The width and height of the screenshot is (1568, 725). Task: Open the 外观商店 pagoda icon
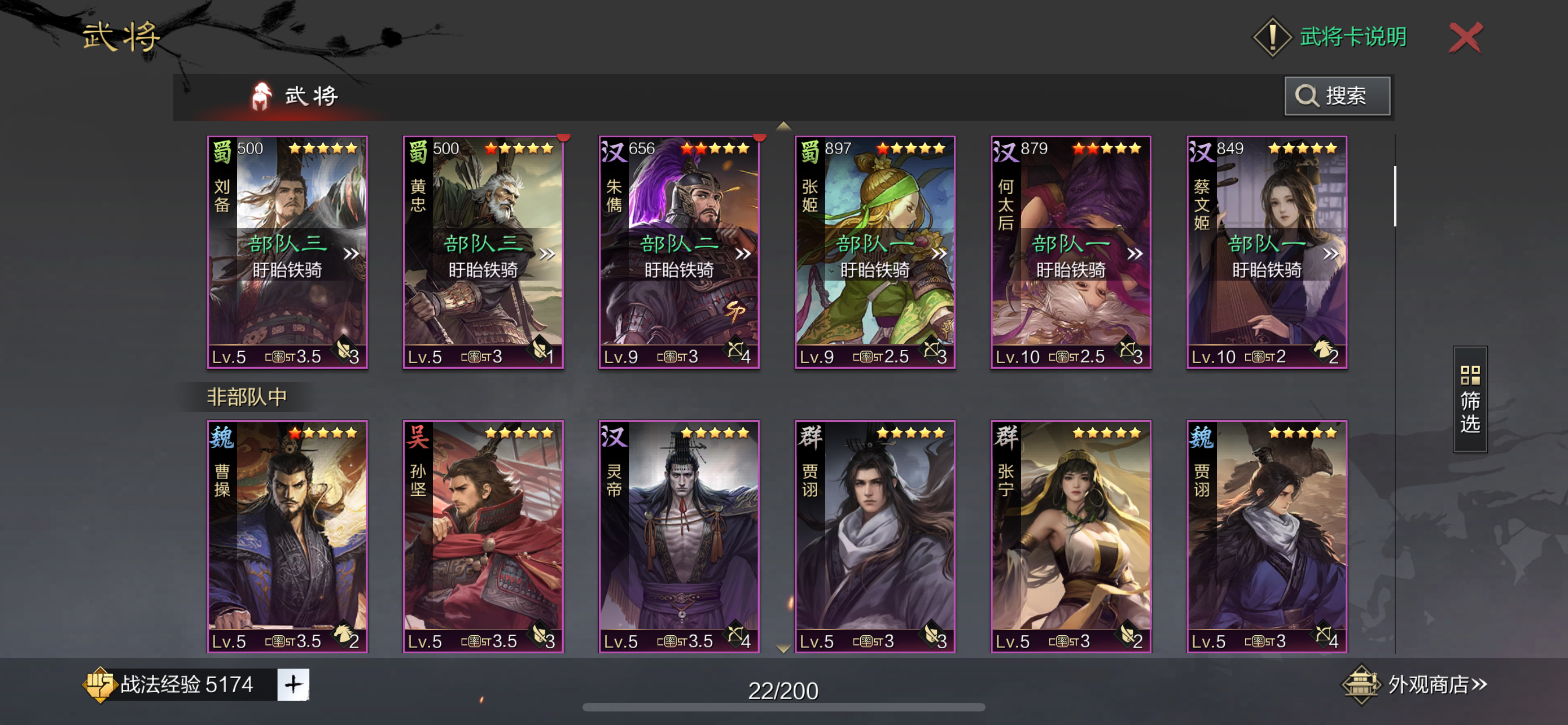tap(1360, 684)
